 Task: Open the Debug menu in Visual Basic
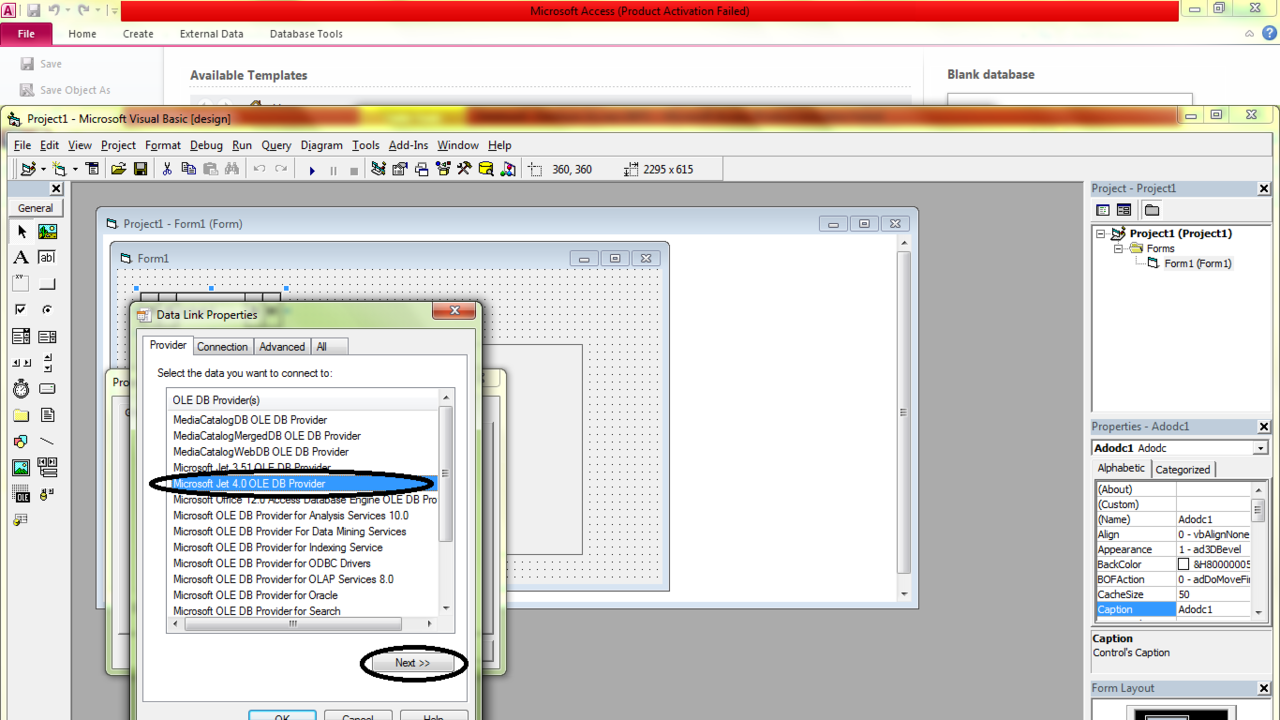click(x=206, y=145)
